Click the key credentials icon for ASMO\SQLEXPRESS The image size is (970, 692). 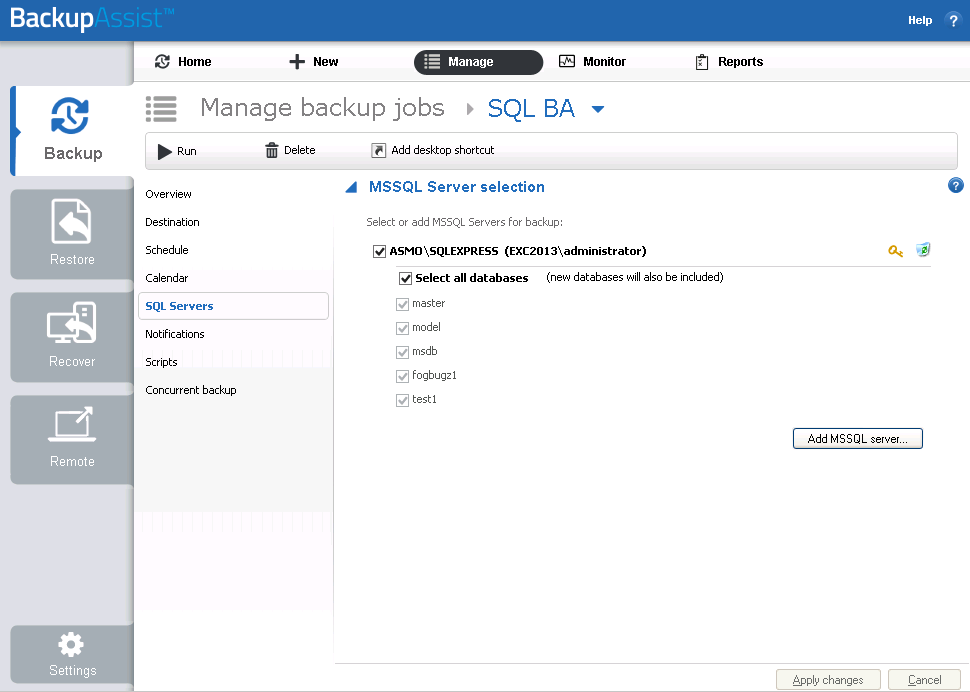point(895,251)
